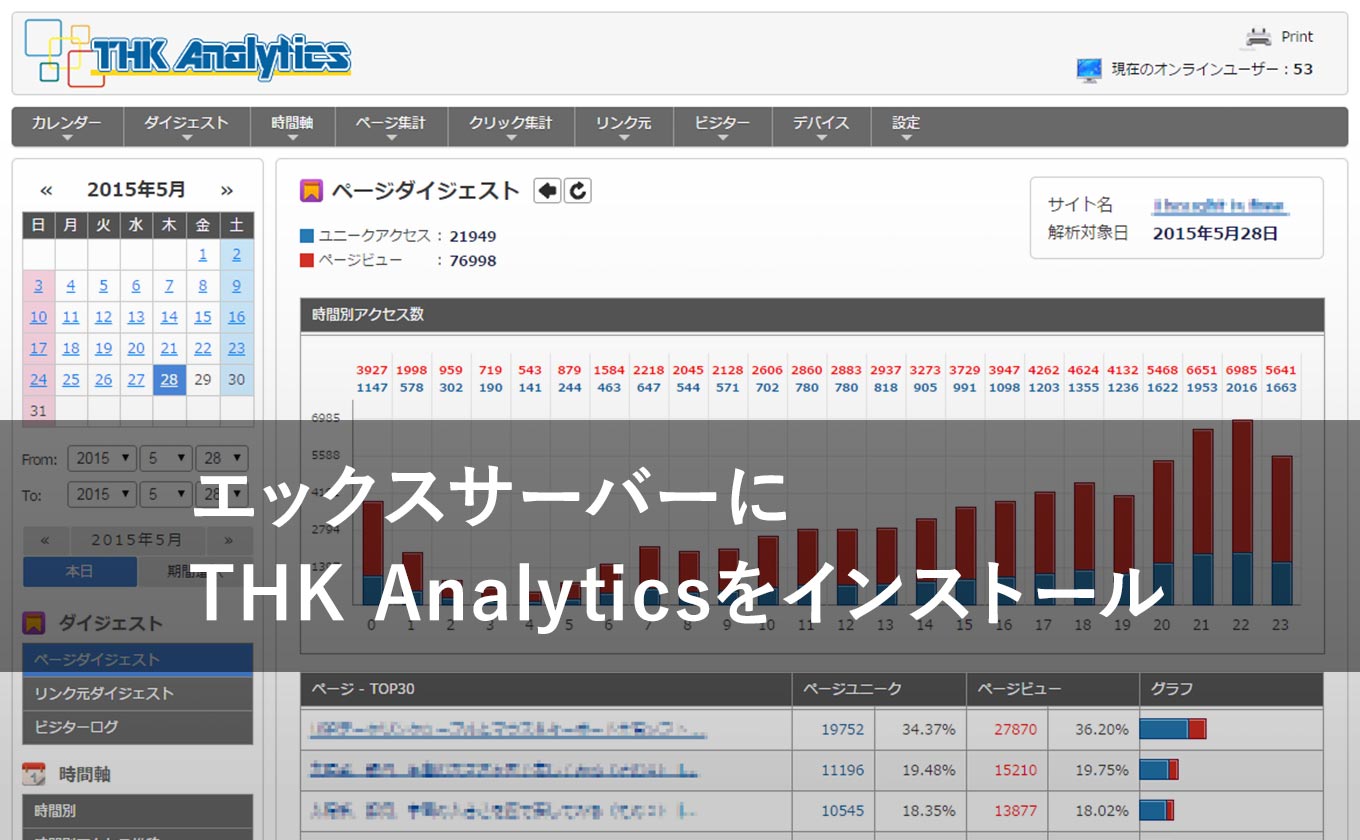The image size is (1360, 840).
Task: Go to next month with » above calendar
Action: tap(227, 190)
